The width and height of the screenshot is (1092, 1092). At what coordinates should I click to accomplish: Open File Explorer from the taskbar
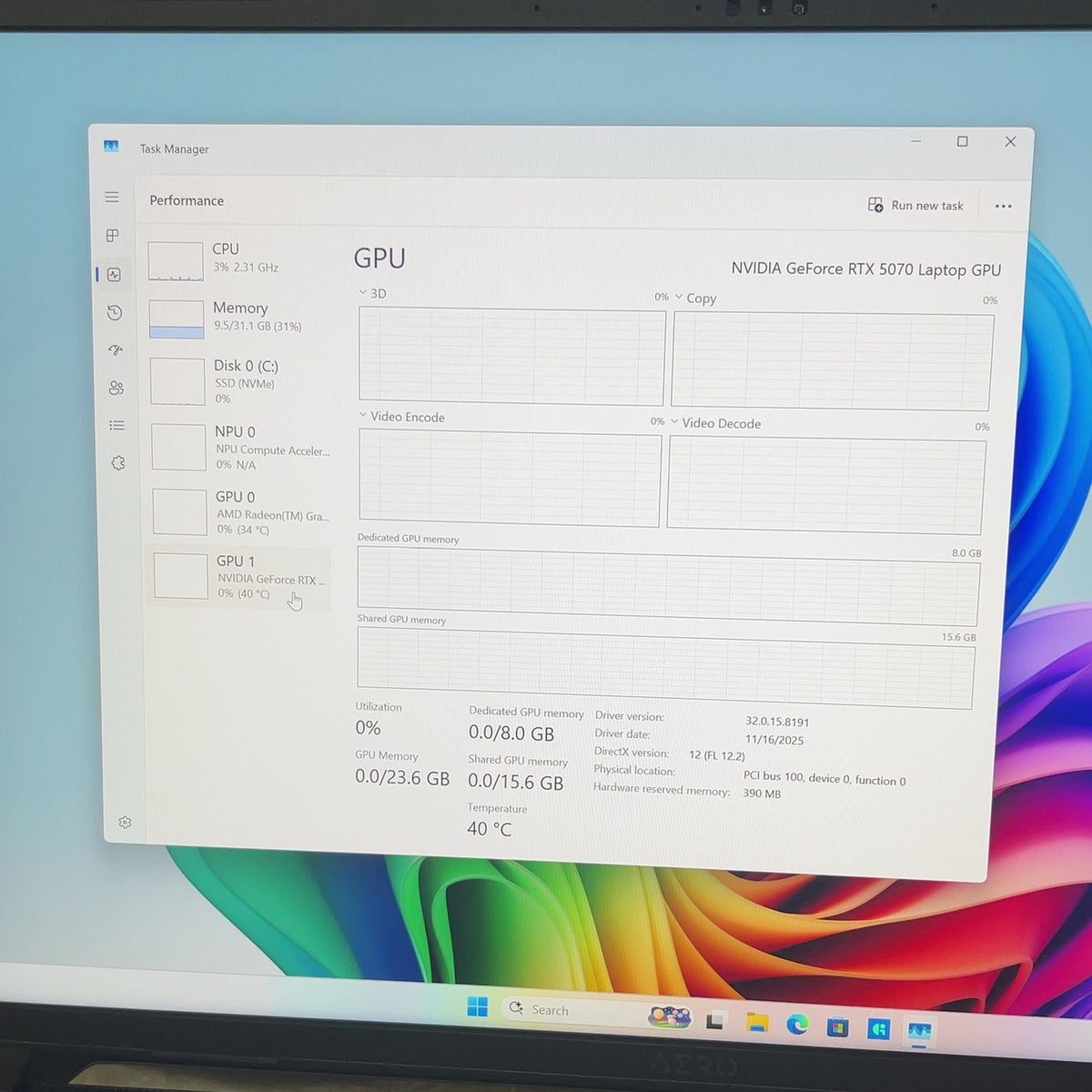757,1023
